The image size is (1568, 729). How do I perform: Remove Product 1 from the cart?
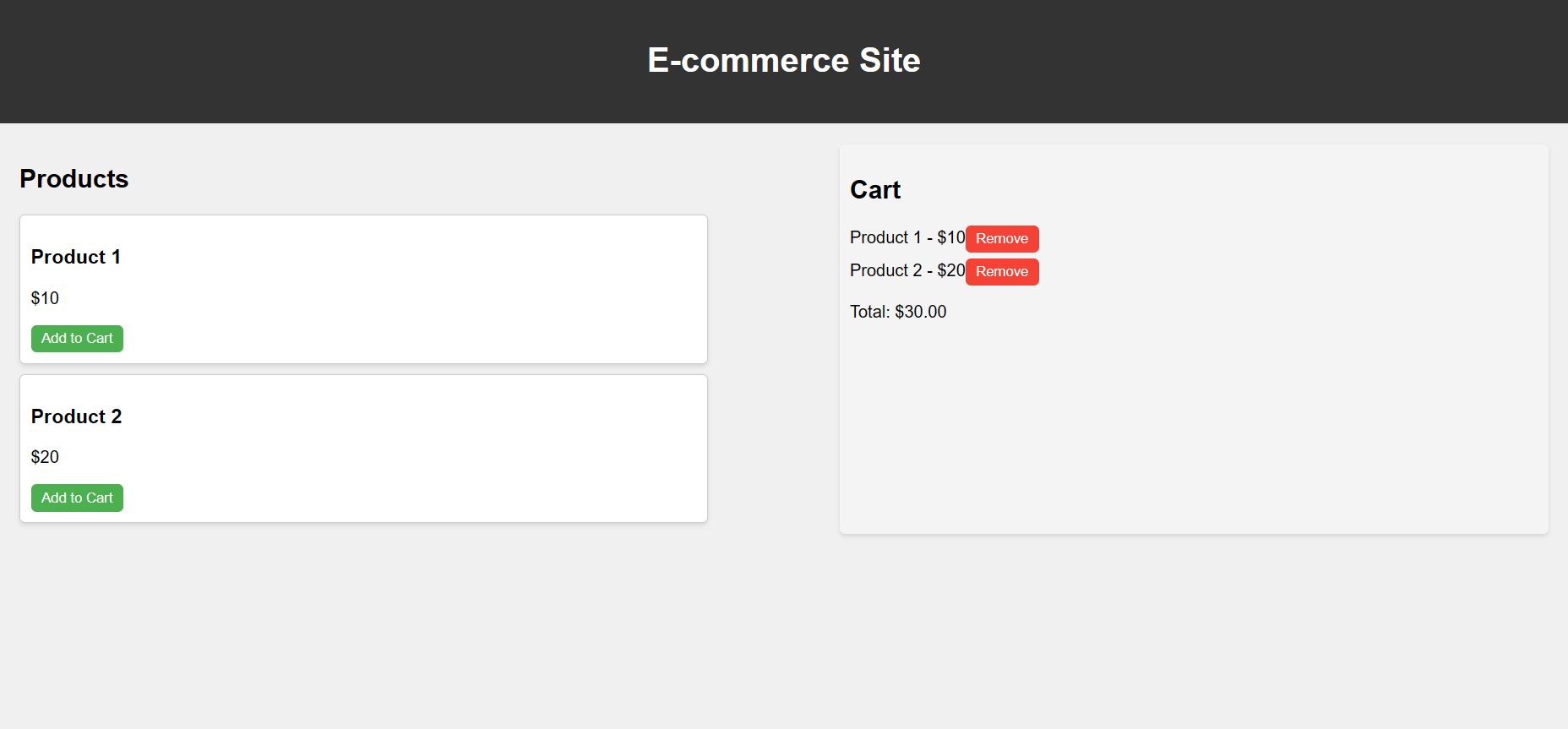(1002, 238)
